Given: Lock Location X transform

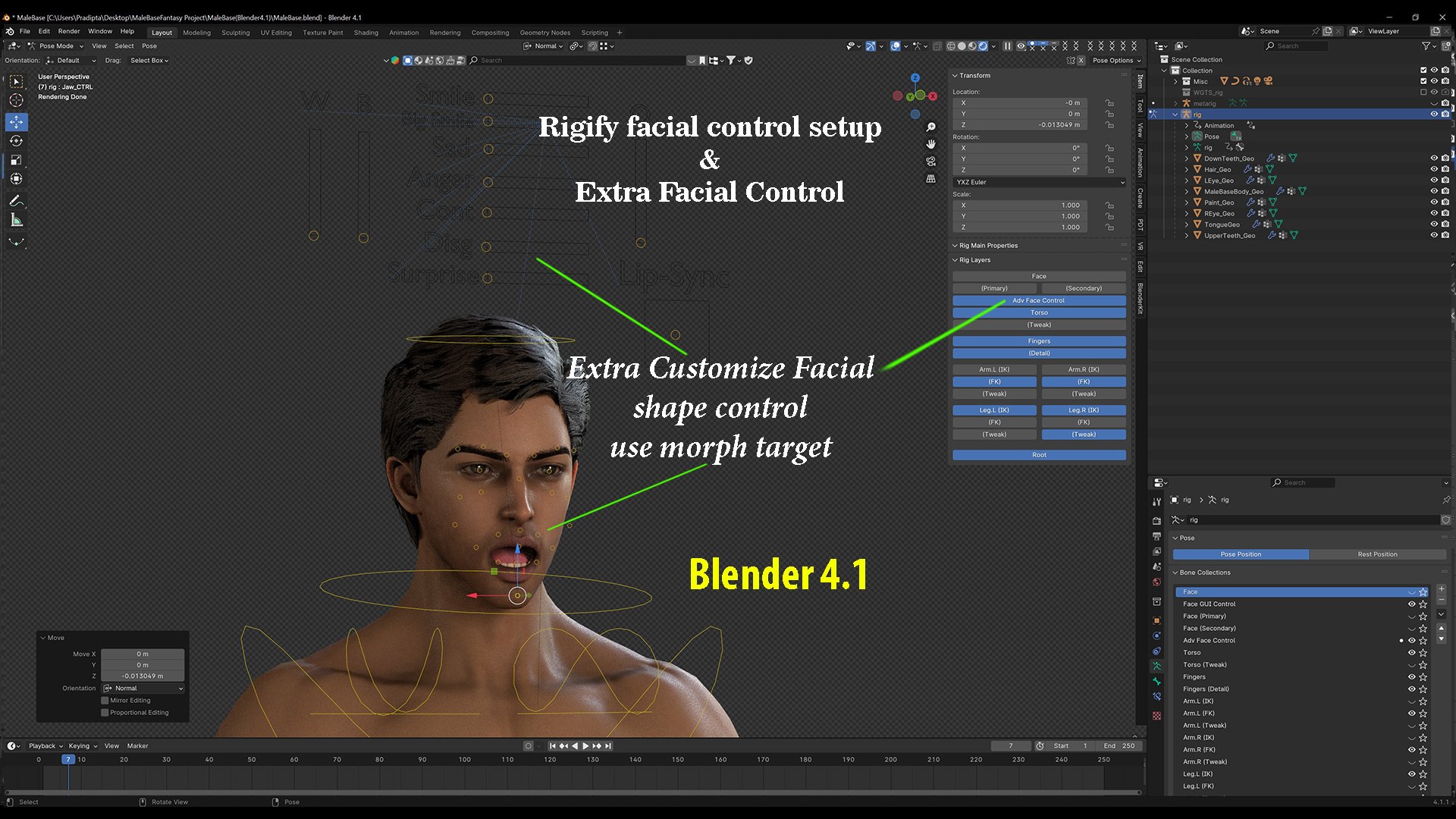Looking at the screenshot, I should tap(1109, 103).
